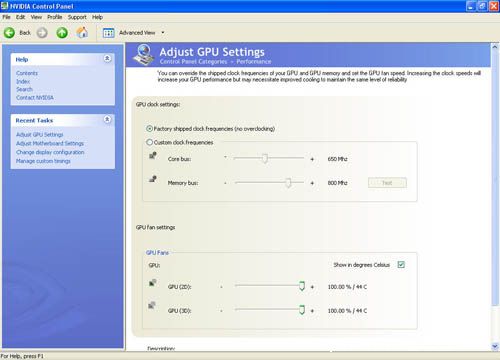
Task: Click the Test button
Action: coord(387,183)
